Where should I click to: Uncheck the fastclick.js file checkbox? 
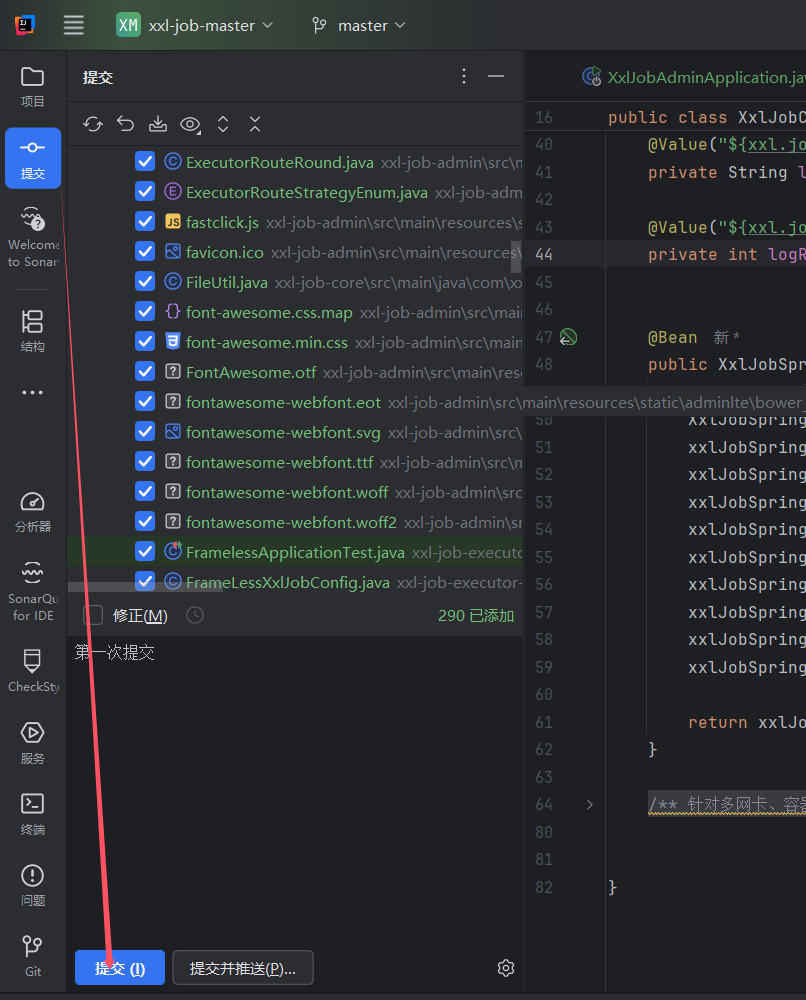[145, 222]
